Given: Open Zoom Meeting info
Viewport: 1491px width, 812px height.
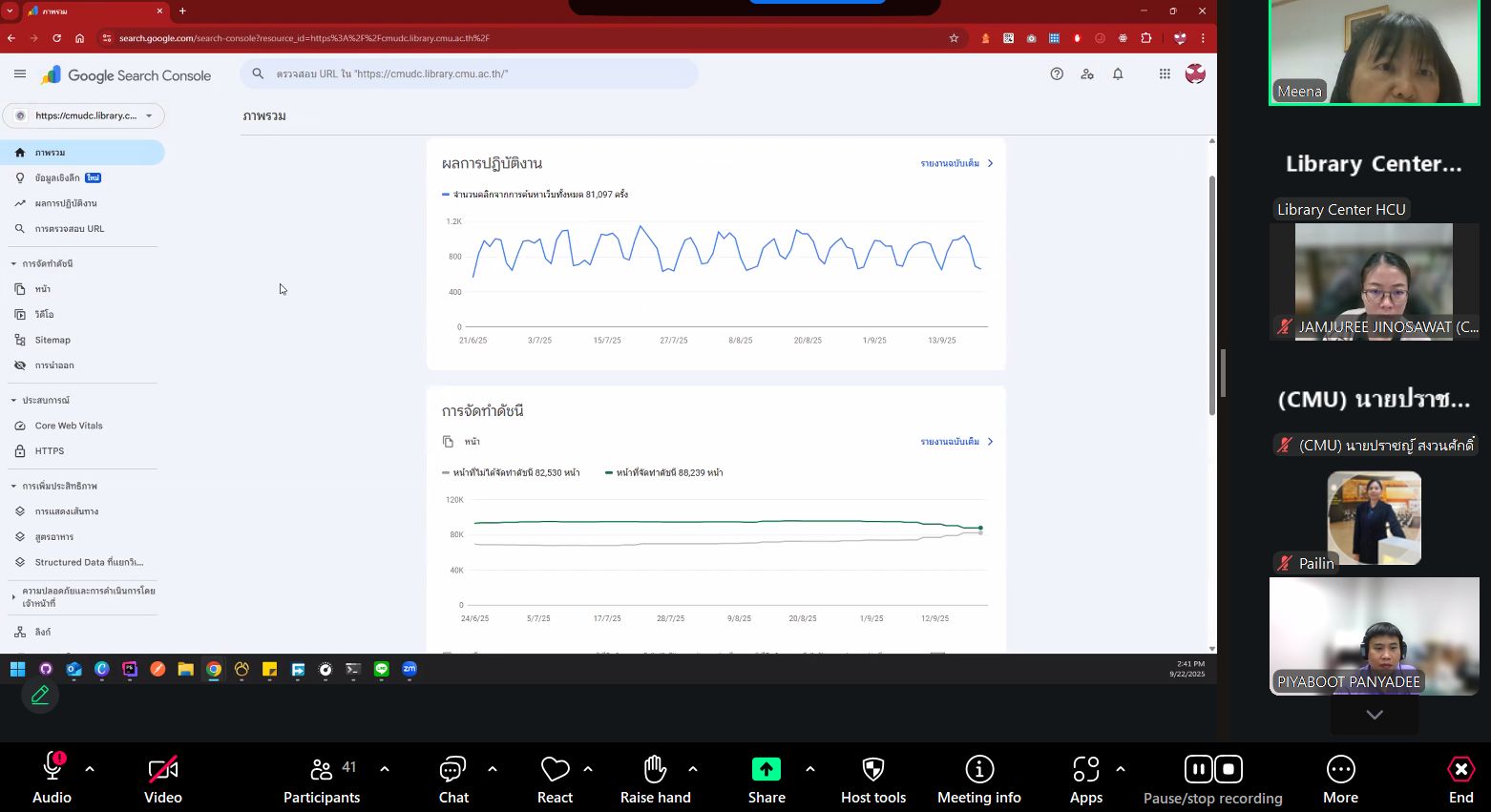Looking at the screenshot, I should click(978, 780).
